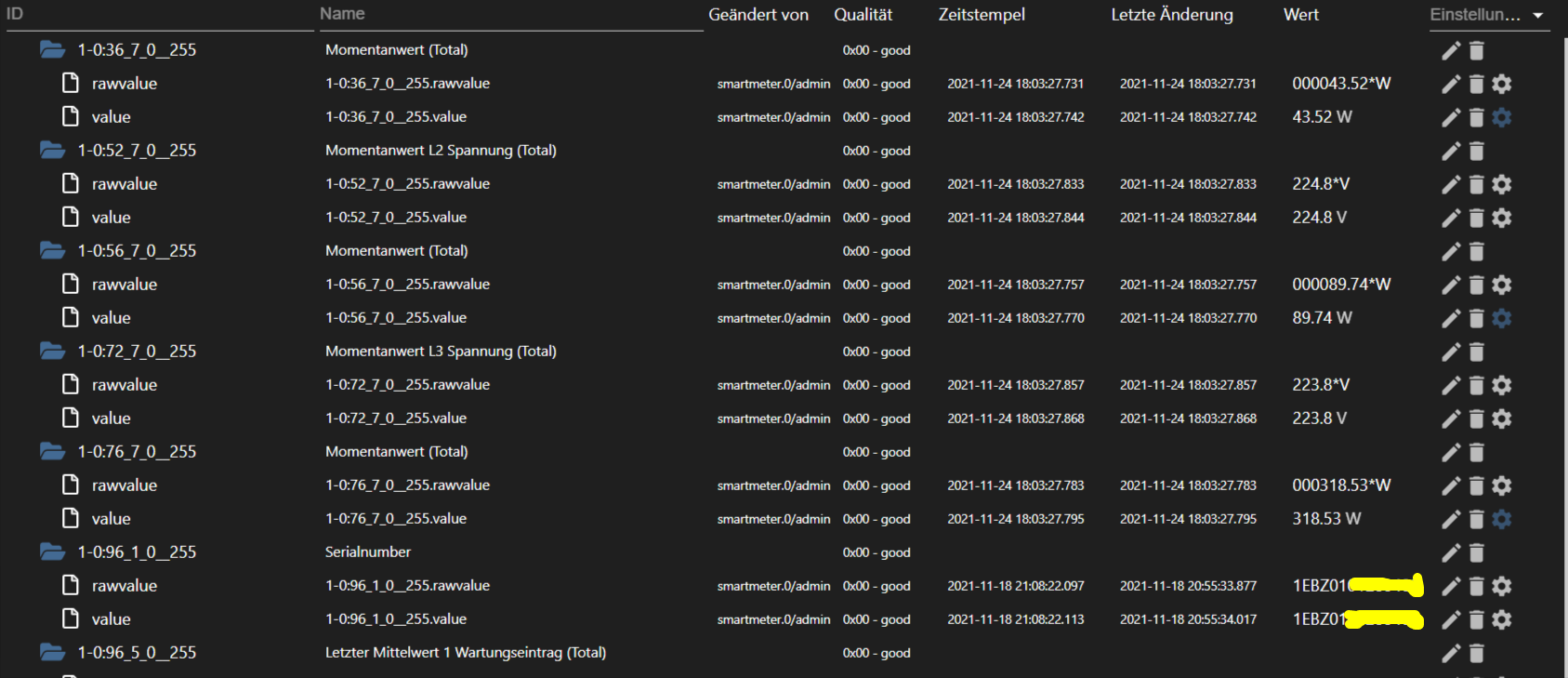This screenshot has height=678, width=1568.
Task: Edit 1-0:52_7_0__255.value with pencil icon
Action: click(1451, 218)
